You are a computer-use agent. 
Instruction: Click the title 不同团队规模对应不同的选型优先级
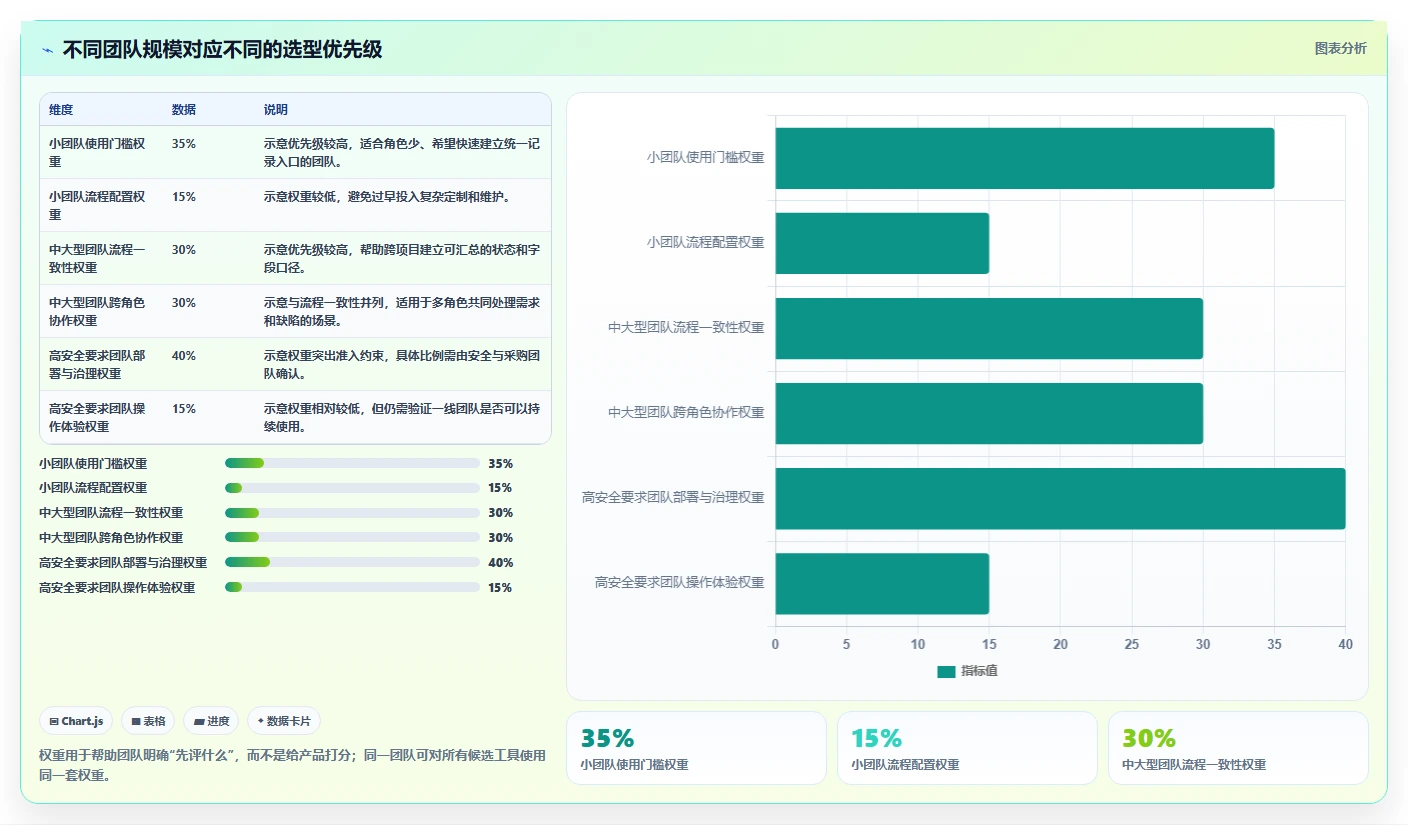coord(222,49)
